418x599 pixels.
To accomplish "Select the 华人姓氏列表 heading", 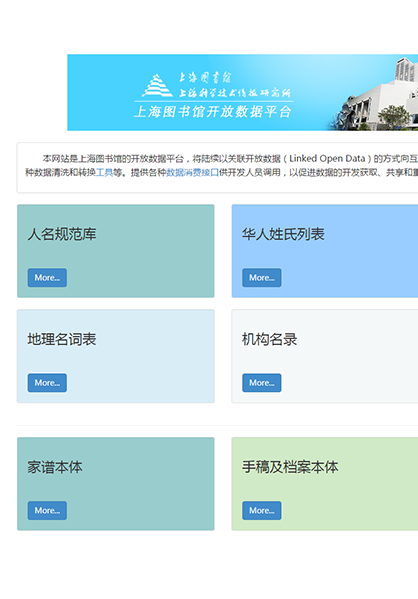I will tap(283, 234).
